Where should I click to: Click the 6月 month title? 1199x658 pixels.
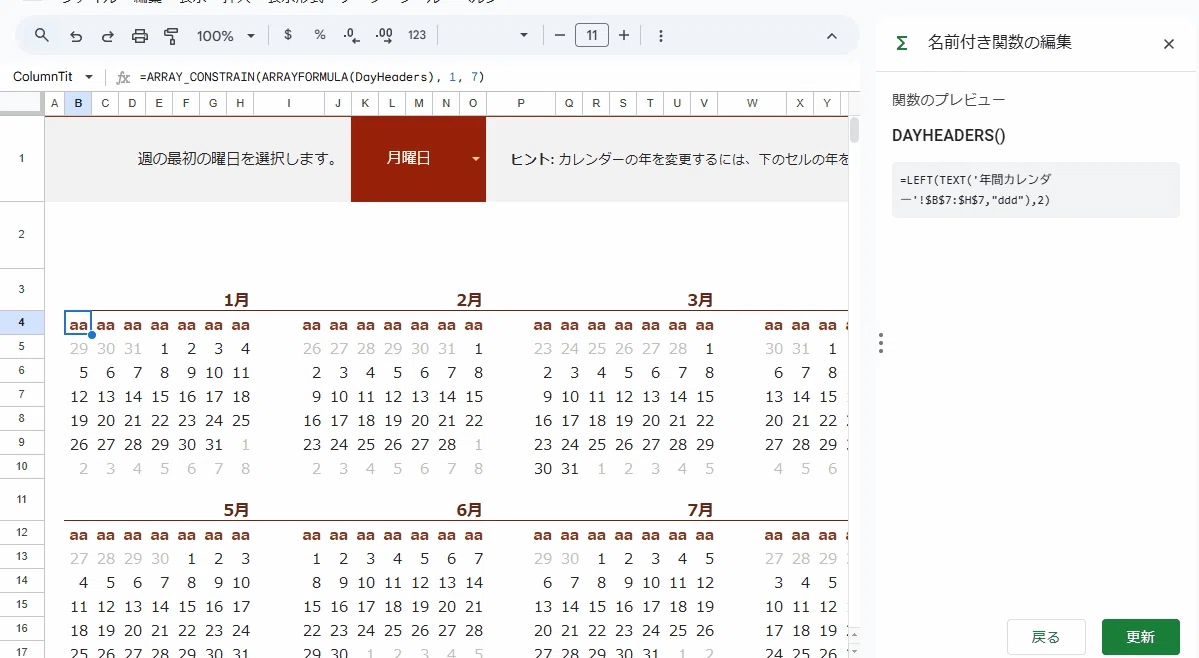tap(469, 510)
